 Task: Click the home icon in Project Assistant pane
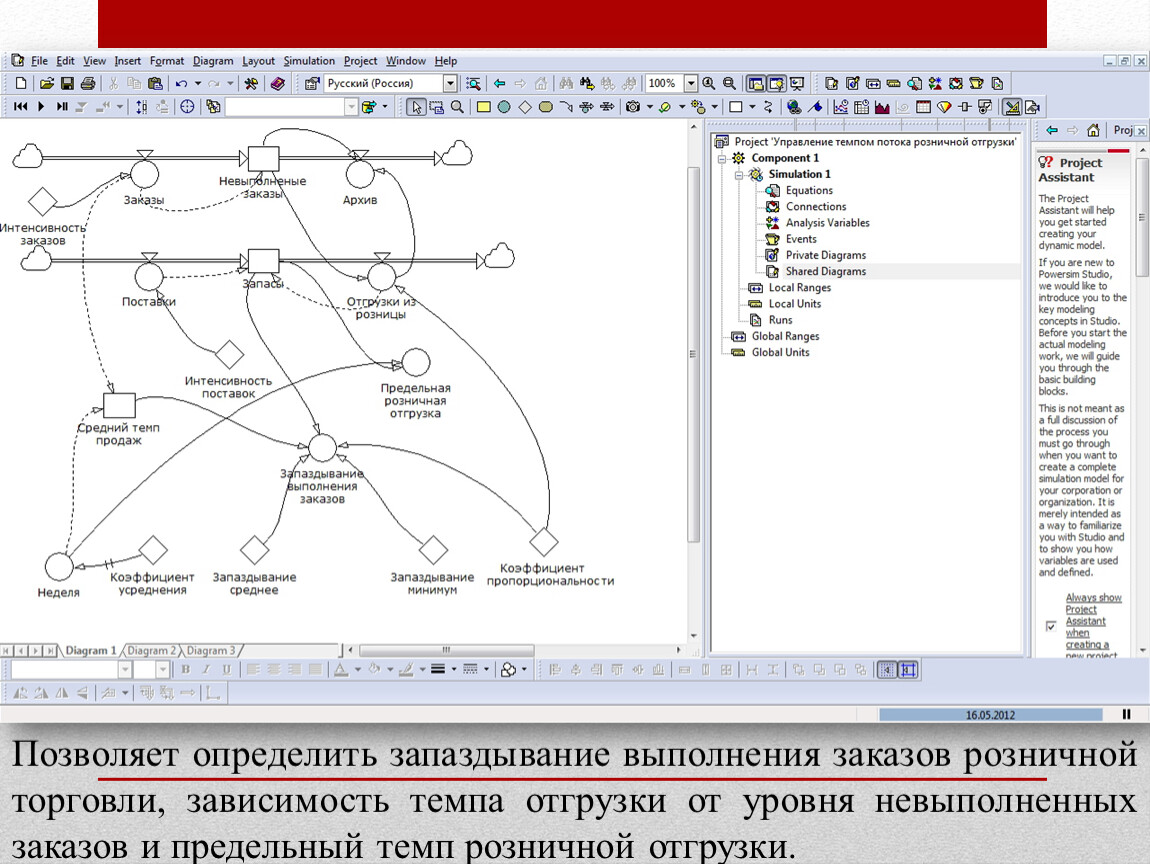click(1093, 131)
